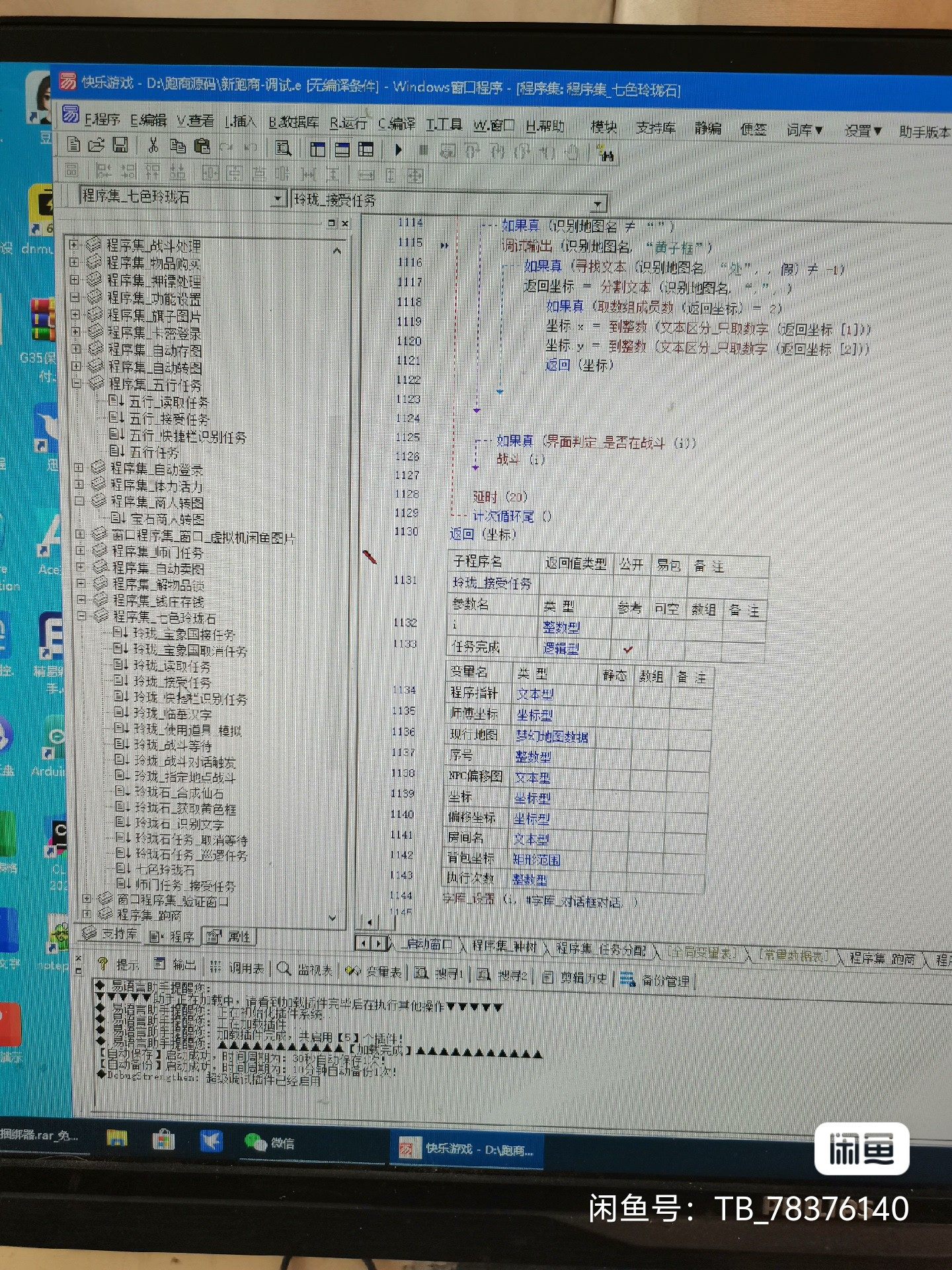
Task: Collapse the 程序集_七色玲珑石 tree node
Action: point(82,616)
